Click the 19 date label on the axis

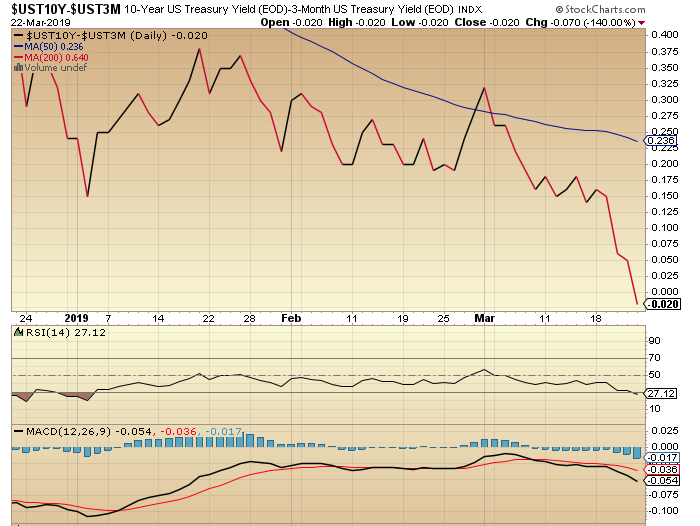tap(403, 319)
